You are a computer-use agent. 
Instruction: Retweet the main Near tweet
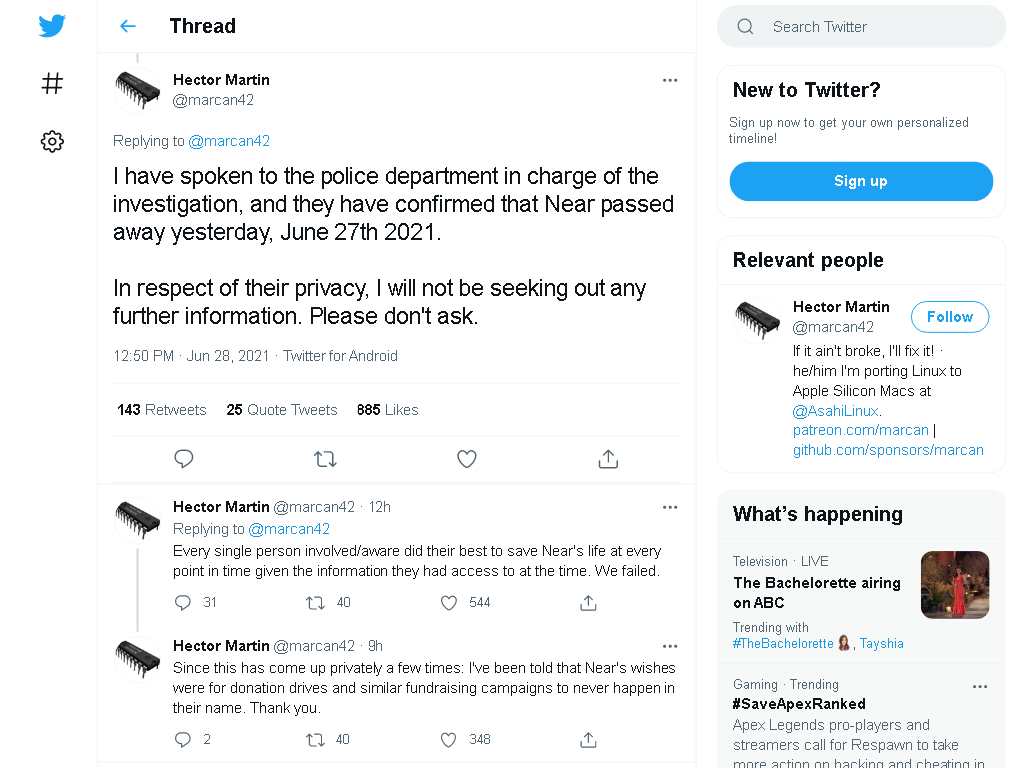point(325,458)
